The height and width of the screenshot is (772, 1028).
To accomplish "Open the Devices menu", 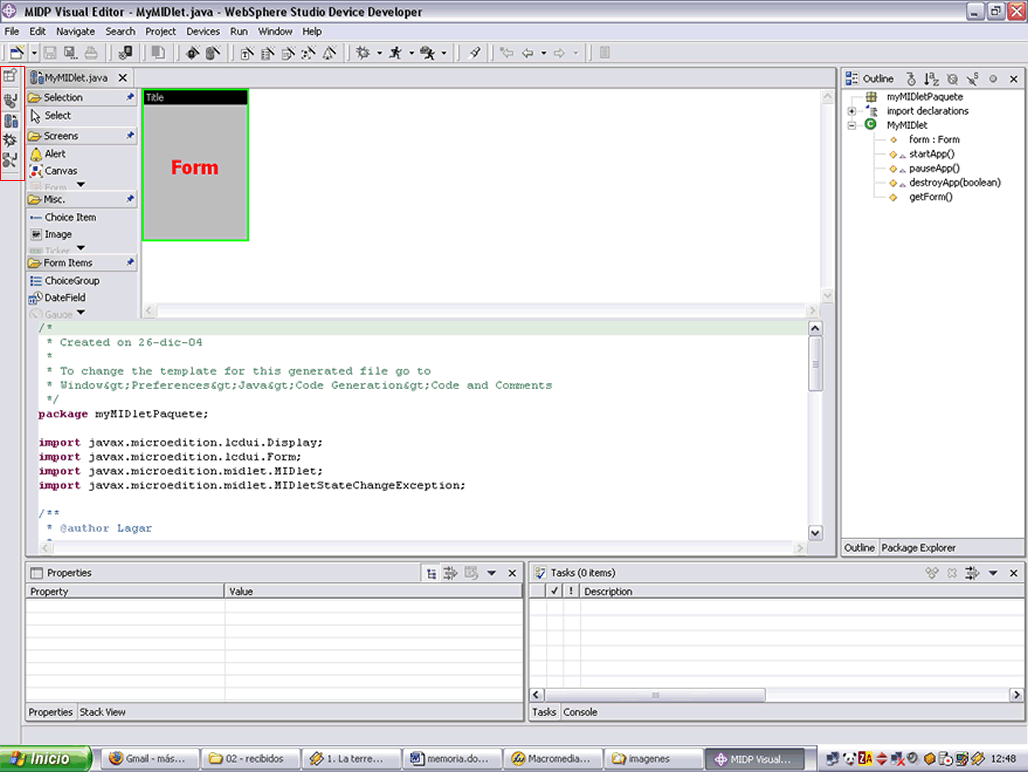I will click(x=203, y=31).
